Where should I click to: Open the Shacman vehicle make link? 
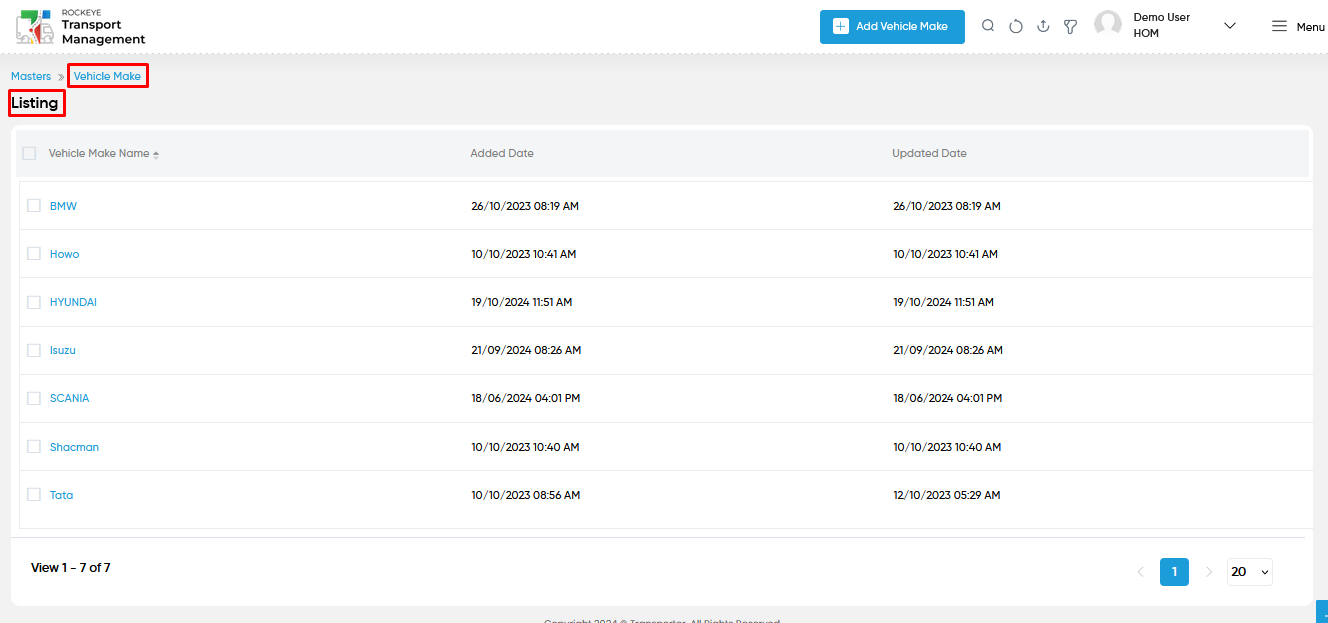tap(74, 447)
